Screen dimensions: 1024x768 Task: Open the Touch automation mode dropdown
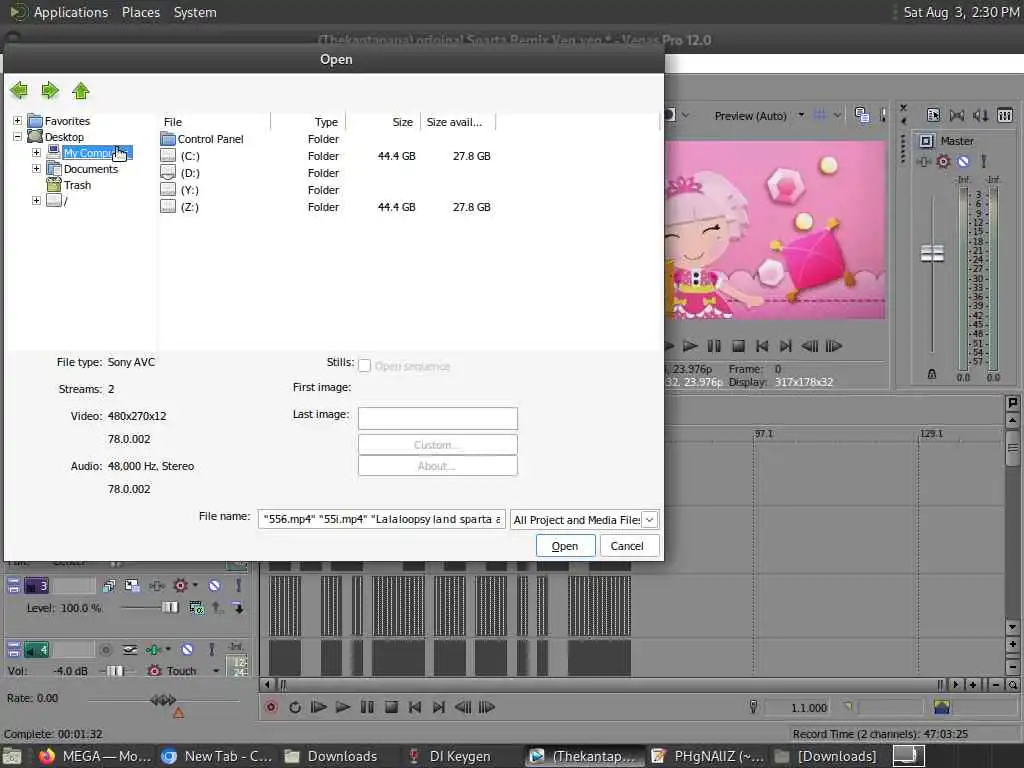[216, 671]
